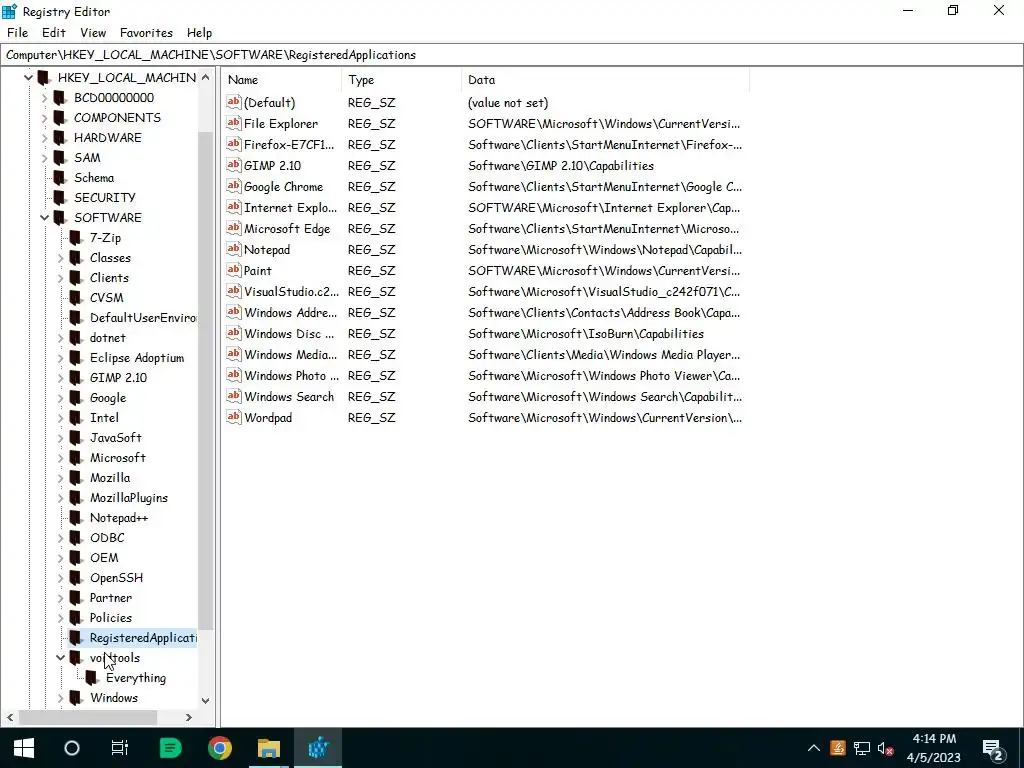Open the File menu
The width and height of the screenshot is (1024, 768).
click(x=17, y=33)
